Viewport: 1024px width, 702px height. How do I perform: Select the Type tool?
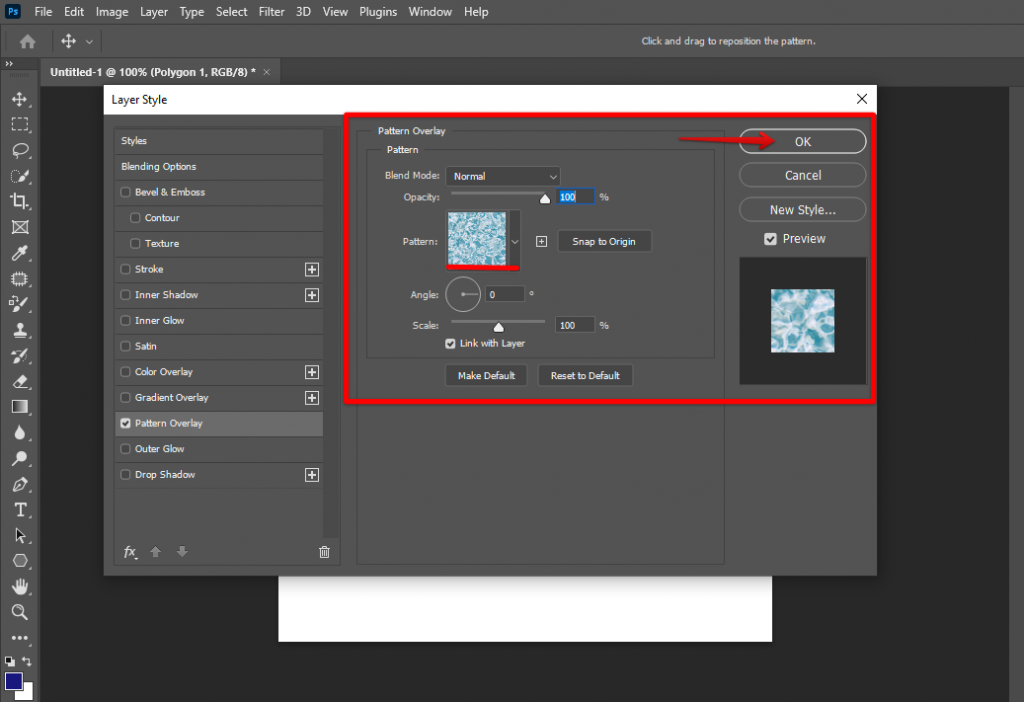(x=21, y=509)
